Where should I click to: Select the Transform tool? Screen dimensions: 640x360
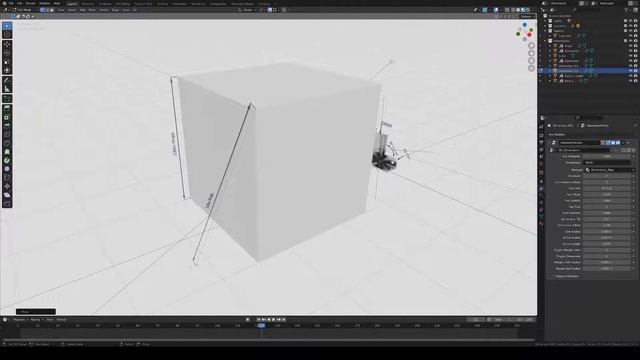click(x=7, y=70)
